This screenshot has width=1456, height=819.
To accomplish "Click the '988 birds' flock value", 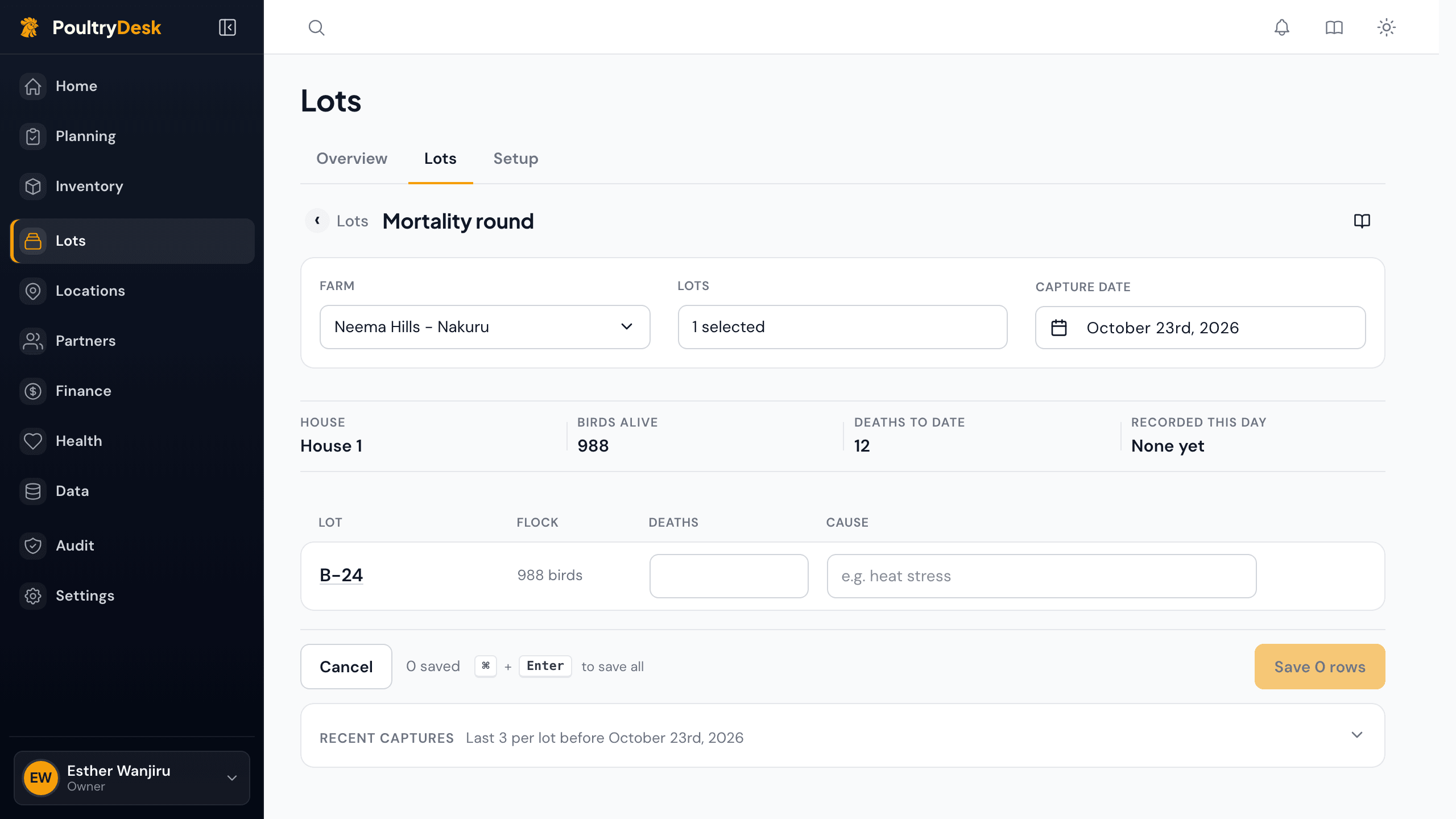I will click(550, 576).
